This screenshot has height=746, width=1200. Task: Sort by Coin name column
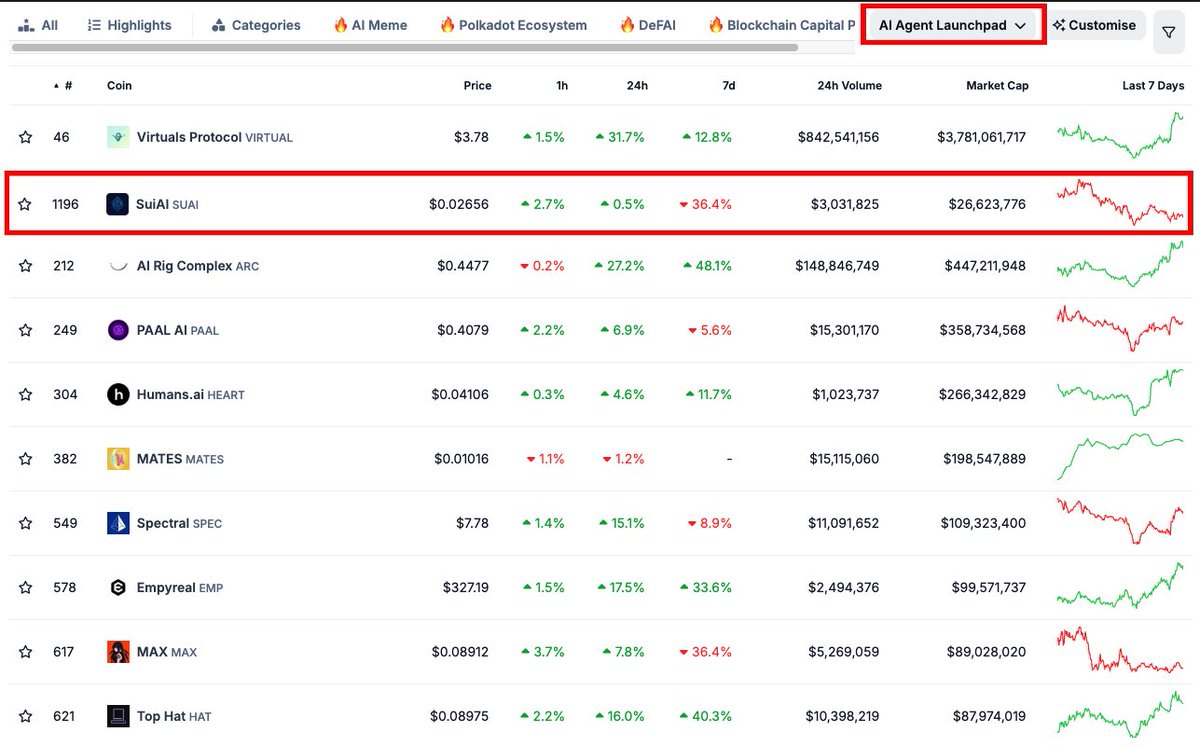119,86
